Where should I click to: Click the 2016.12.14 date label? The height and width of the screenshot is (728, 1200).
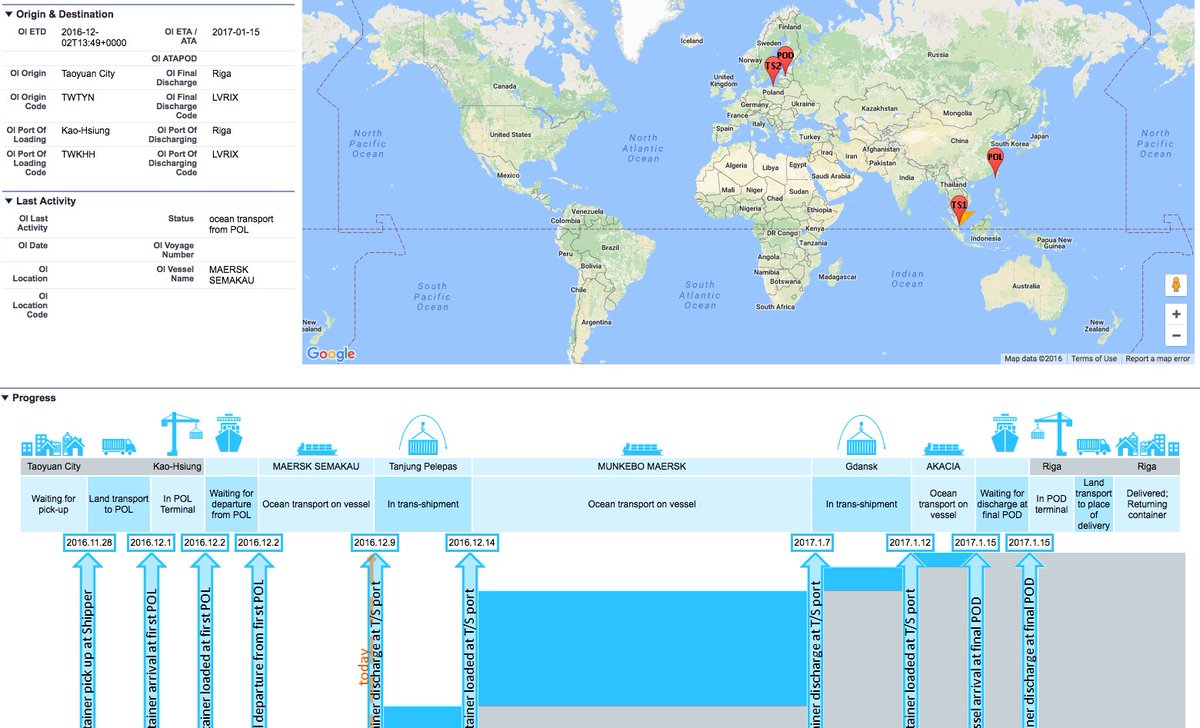pos(473,542)
